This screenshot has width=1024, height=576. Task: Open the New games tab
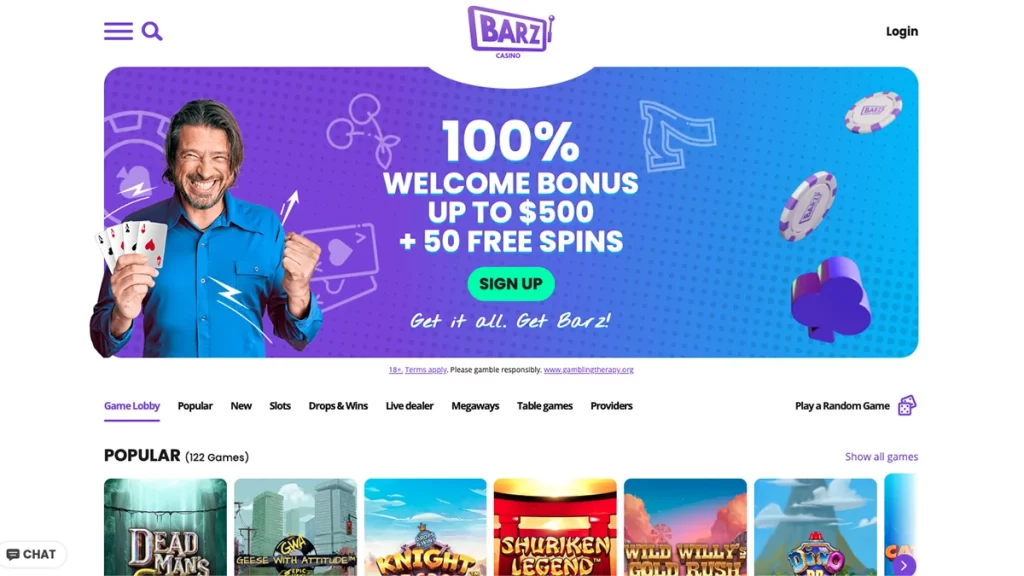tap(241, 406)
